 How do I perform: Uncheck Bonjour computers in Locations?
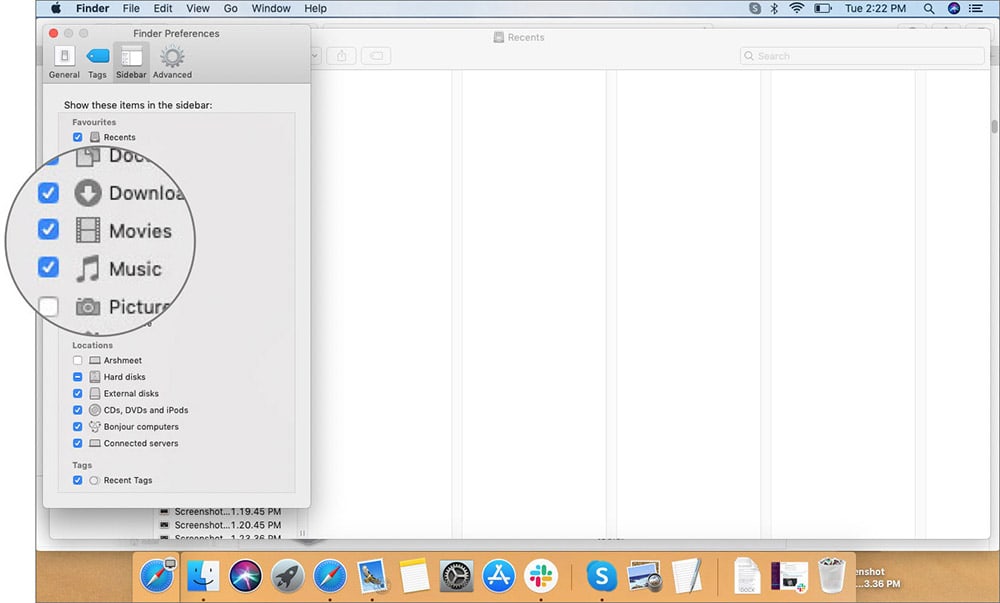(x=77, y=426)
